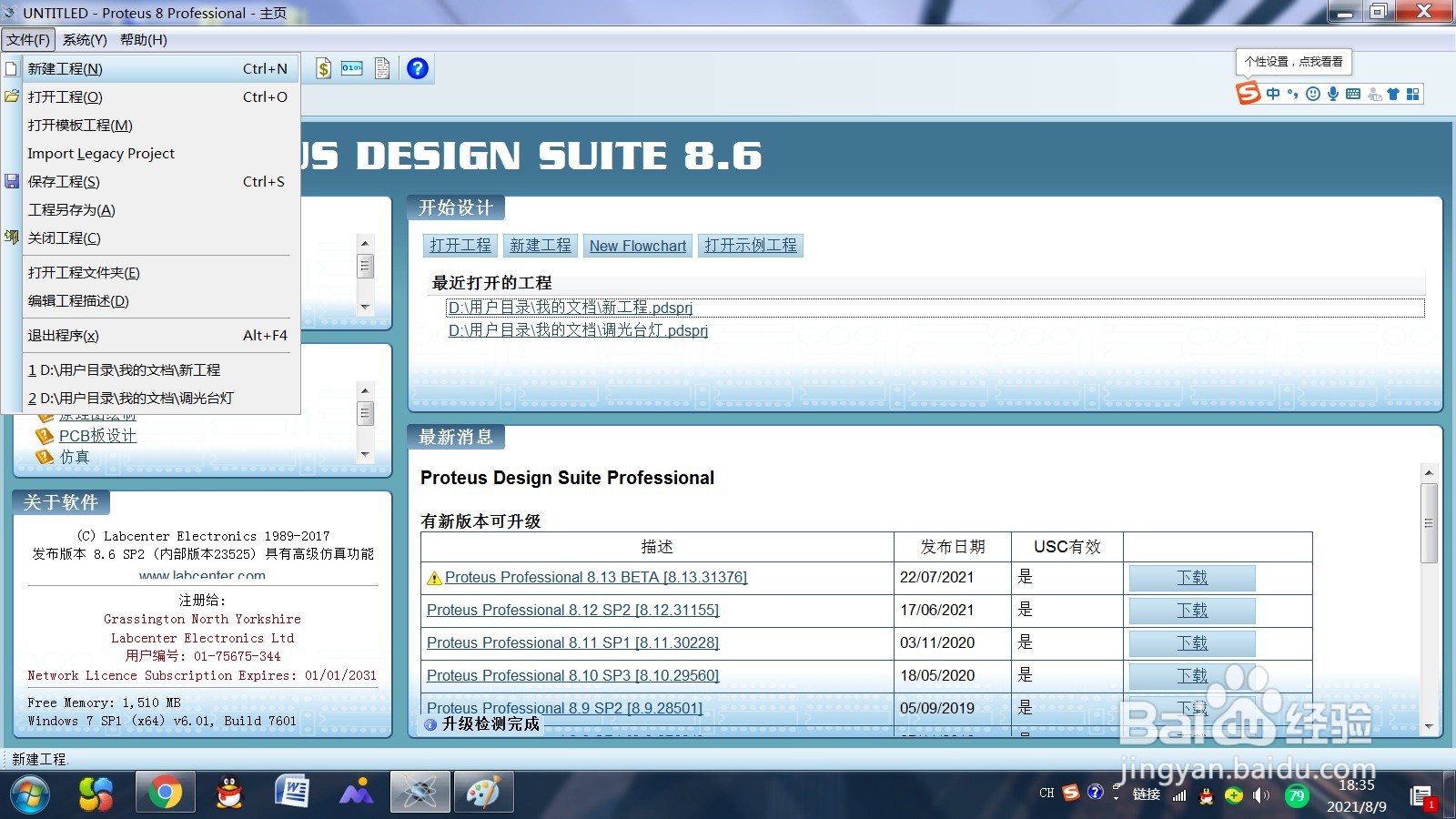The height and width of the screenshot is (819, 1456).
Task: Click the www.labcenter.com link
Action: (x=202, y=575)
